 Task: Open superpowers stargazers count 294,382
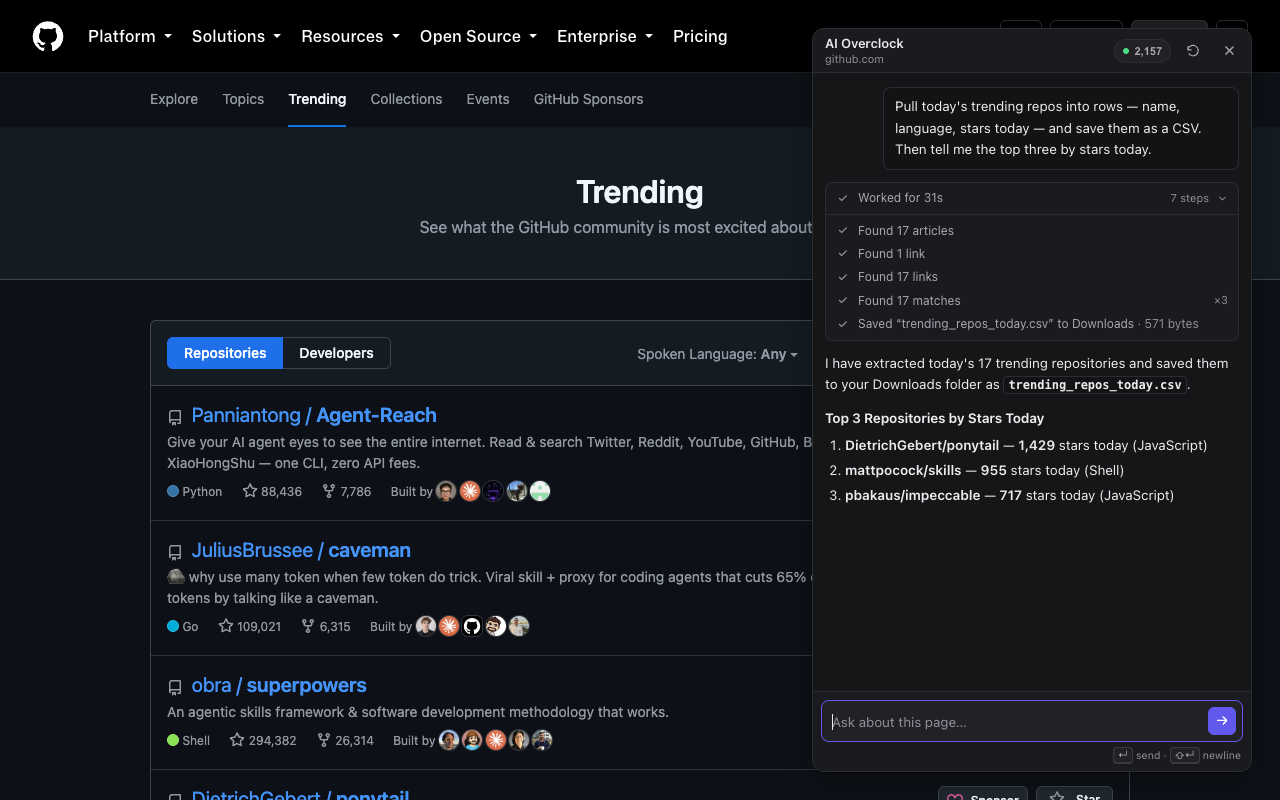coord(263,740)
